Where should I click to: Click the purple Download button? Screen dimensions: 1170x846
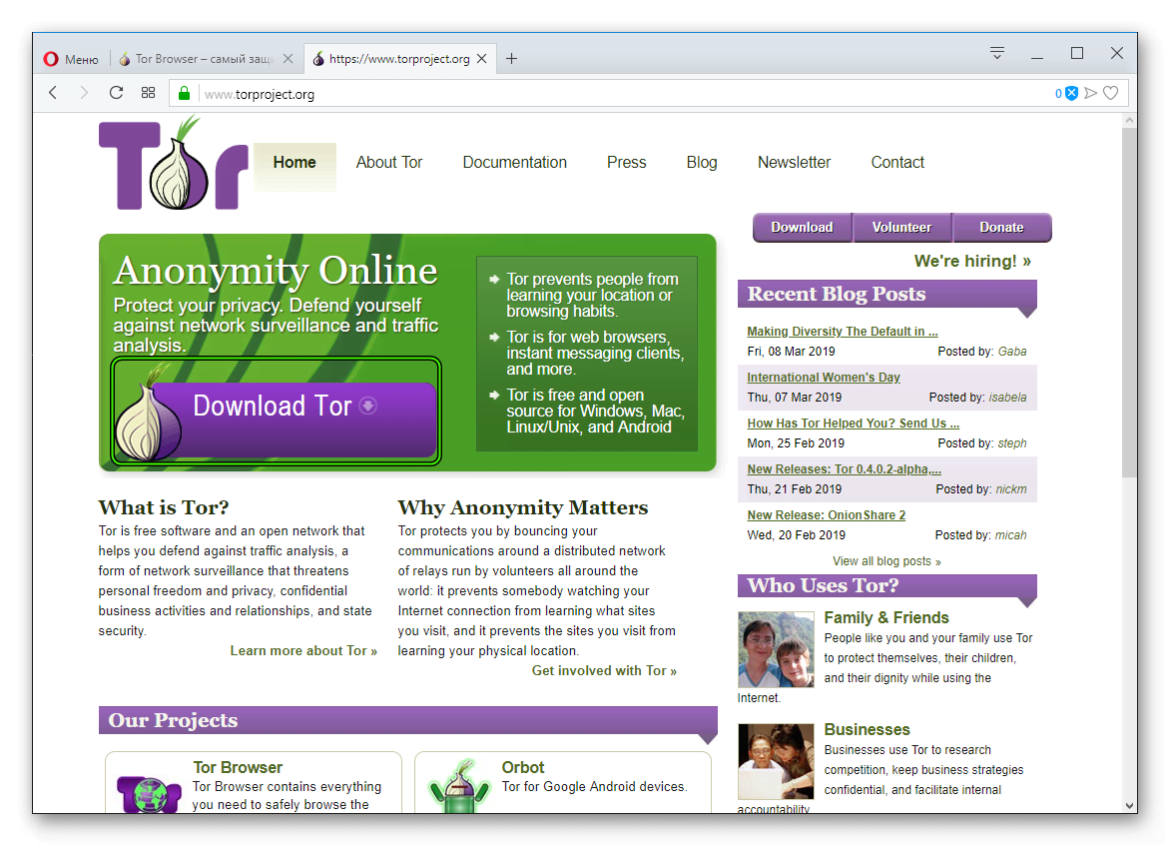click(x=802, y=228)
